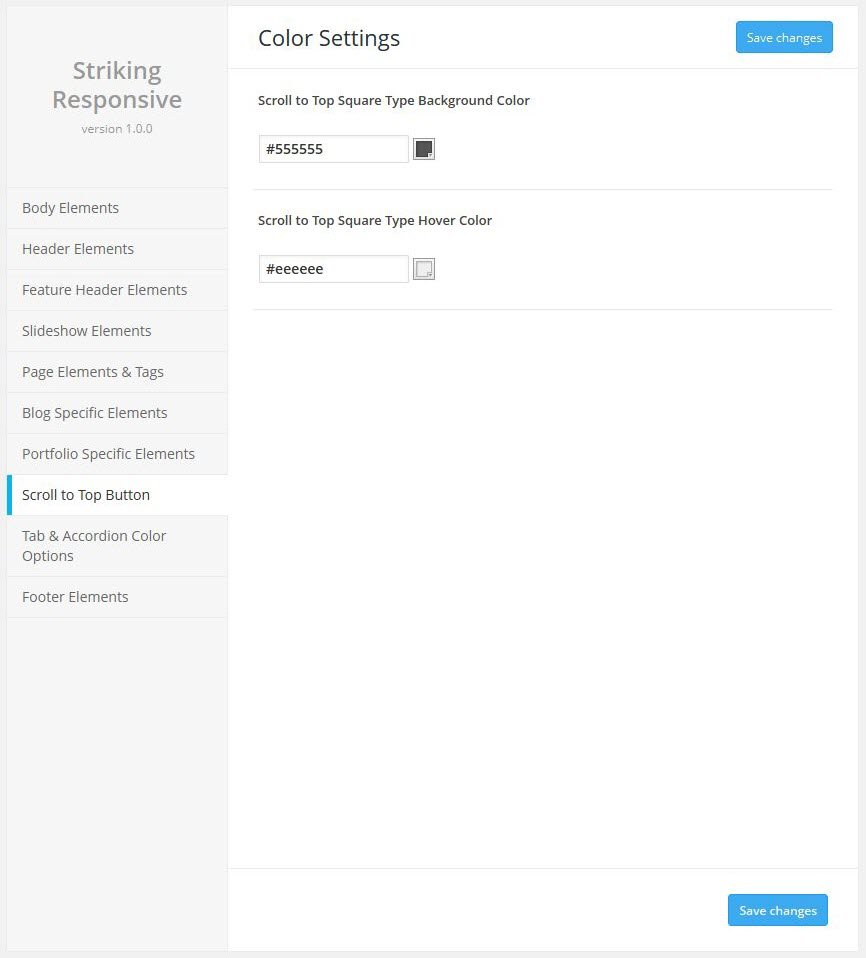The image size is (866, 958).
Task: Click the Square Type Background Color label
Action: (x=394, y=101)
